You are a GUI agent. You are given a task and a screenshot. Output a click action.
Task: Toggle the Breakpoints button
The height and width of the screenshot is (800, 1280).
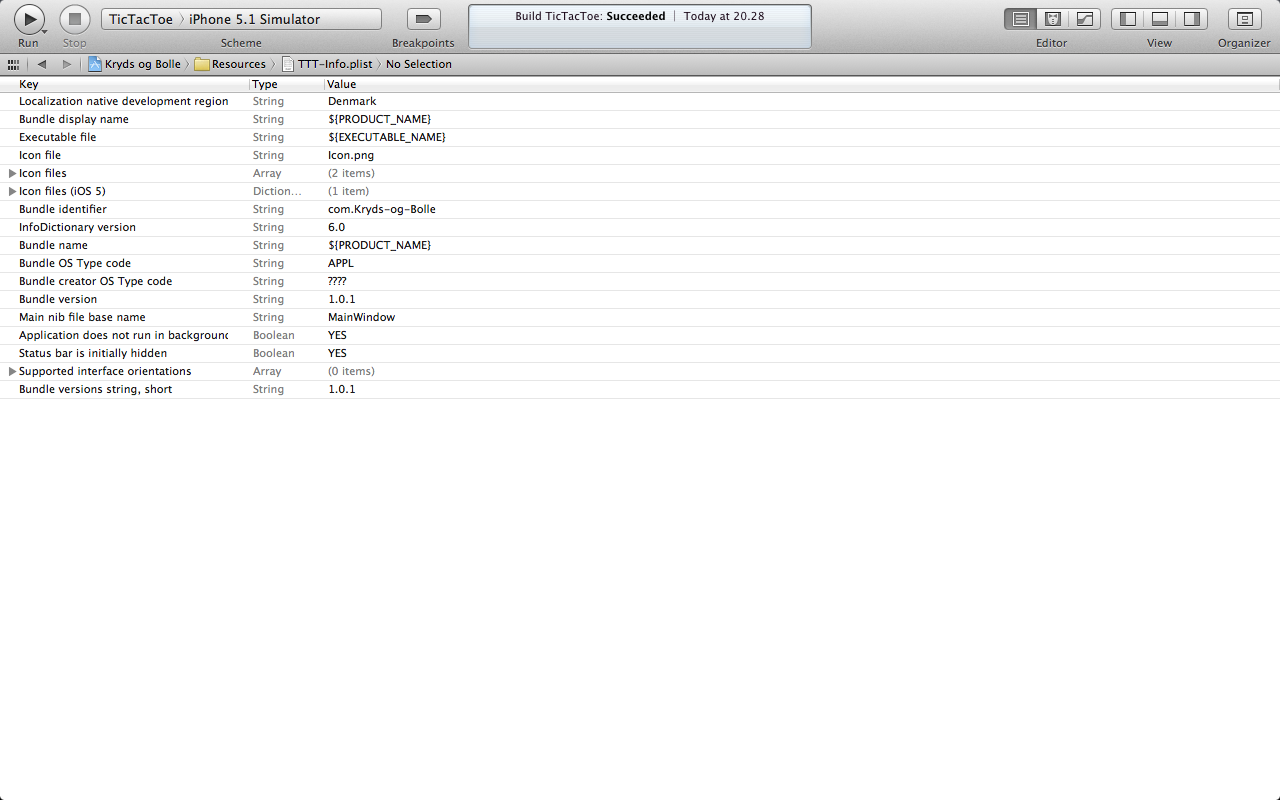(423, 19)
